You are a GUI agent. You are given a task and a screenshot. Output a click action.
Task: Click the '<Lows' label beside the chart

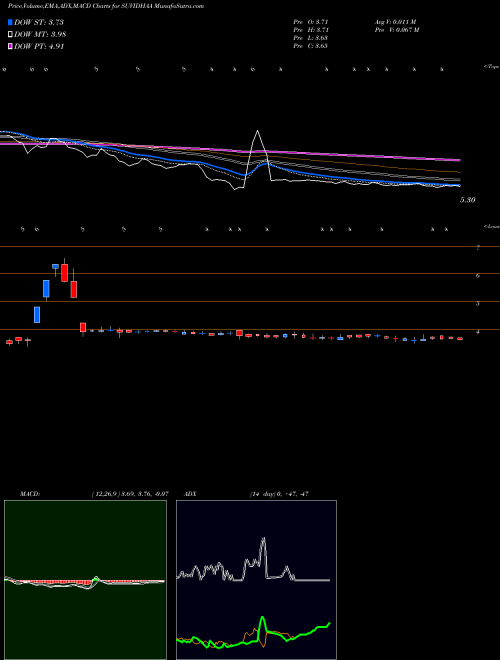click(x=492, y=226)
